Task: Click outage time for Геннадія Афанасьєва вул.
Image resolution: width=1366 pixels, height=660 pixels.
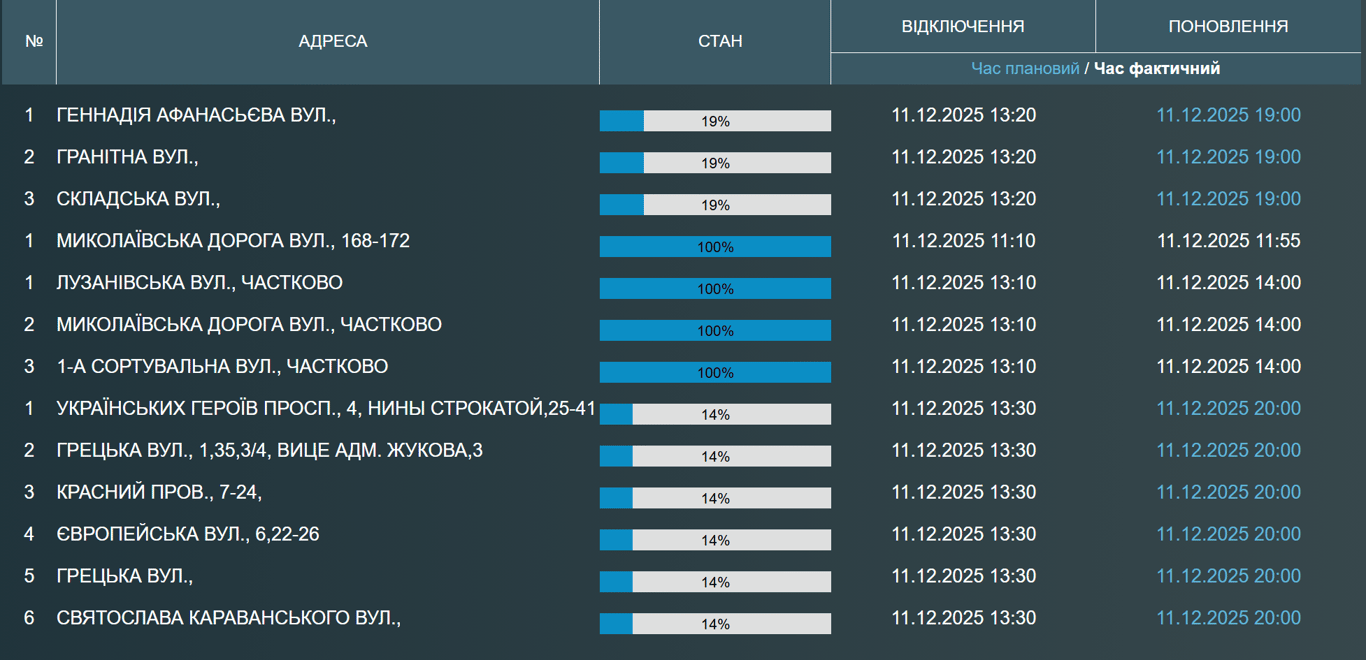Action: [963, 116]
